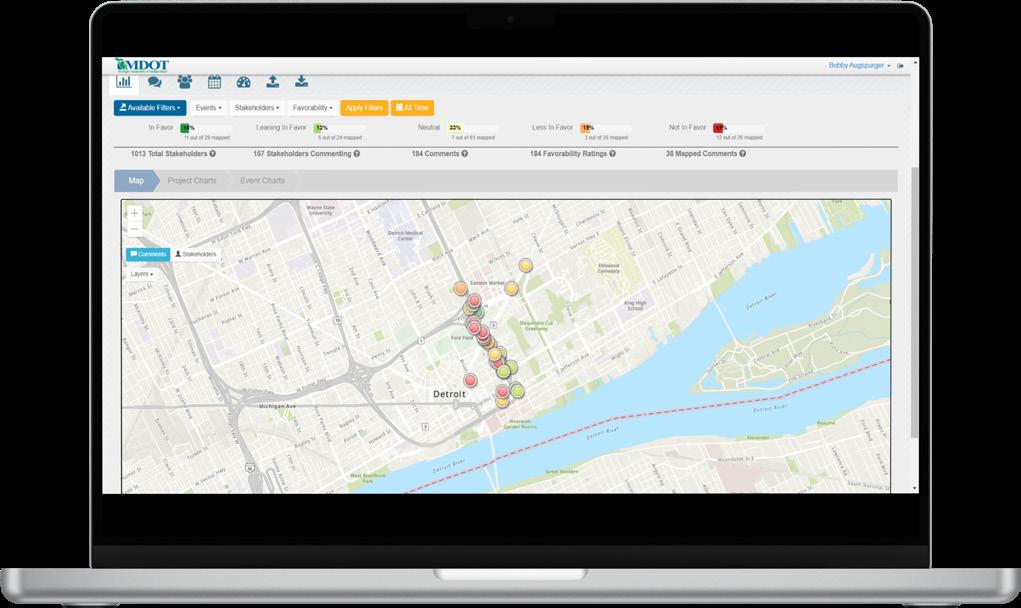
Task: Switch to the Project Charts tab
Action: (x=192, y=181)
